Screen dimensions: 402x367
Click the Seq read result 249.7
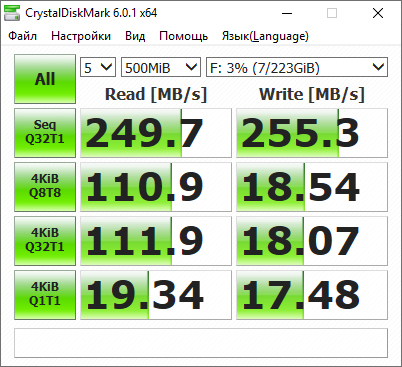[156, 133]
